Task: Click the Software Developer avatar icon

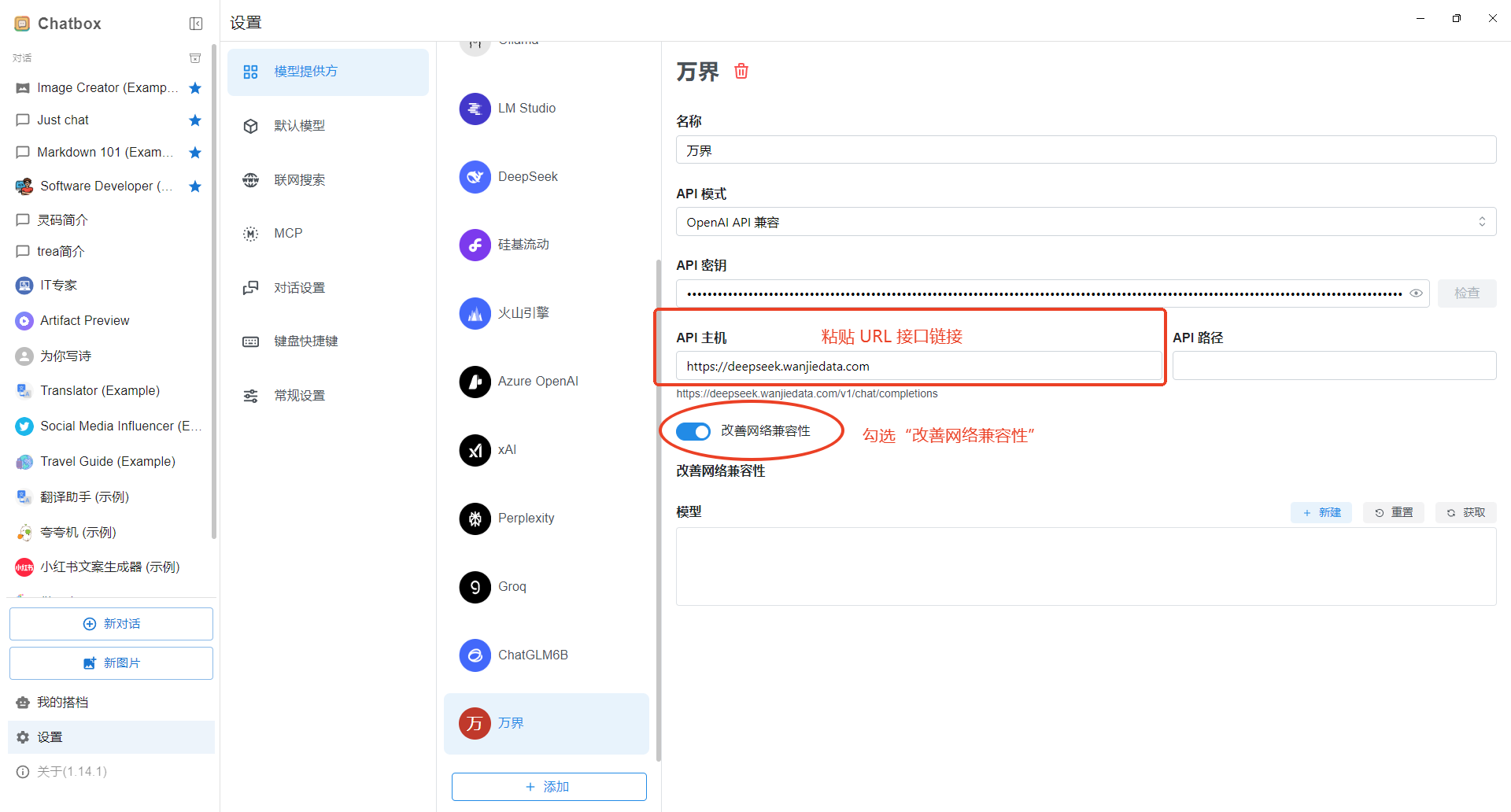Action: (x=24, y=186)
